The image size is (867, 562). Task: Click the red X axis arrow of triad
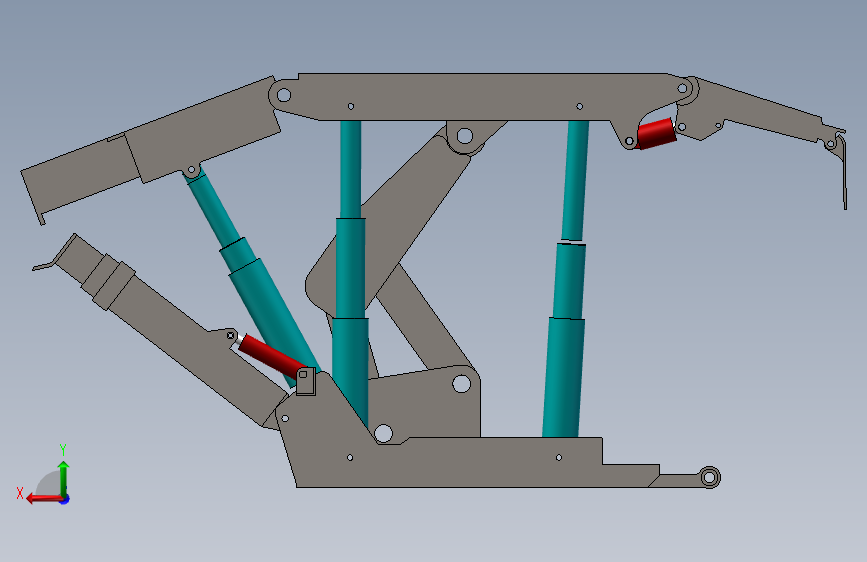(x=43, y=498)
